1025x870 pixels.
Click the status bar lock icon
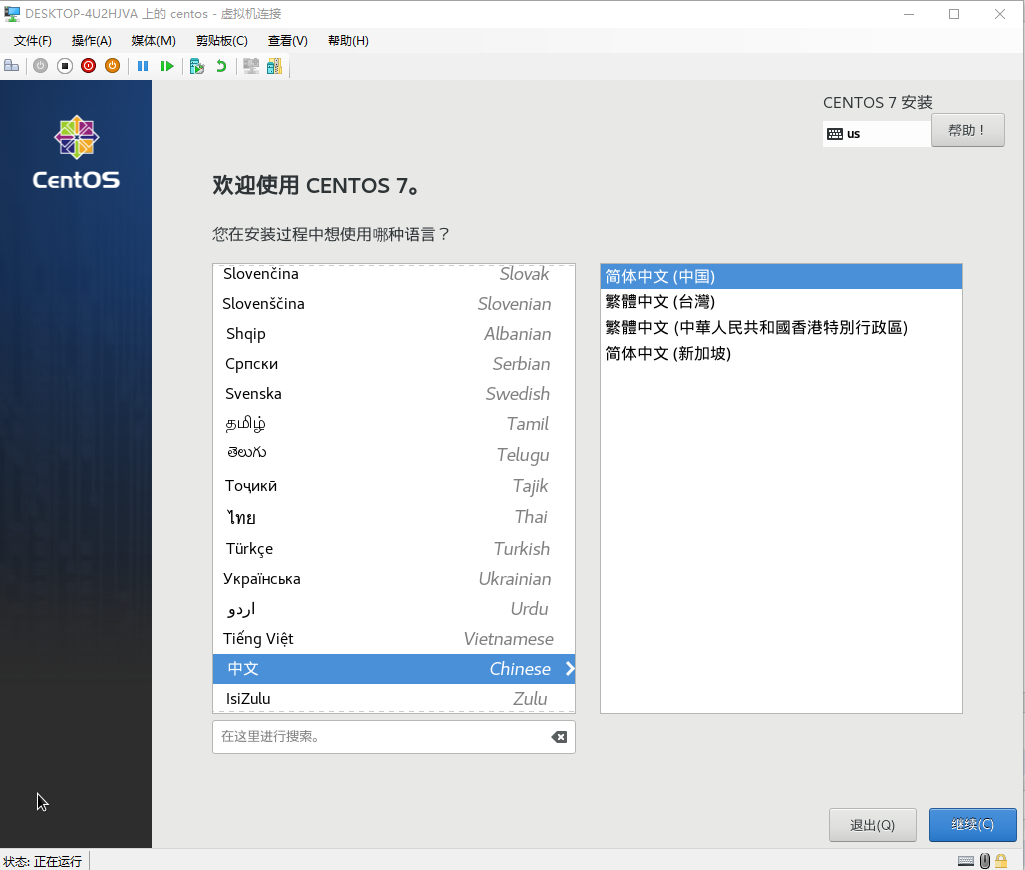(1001, 861)
